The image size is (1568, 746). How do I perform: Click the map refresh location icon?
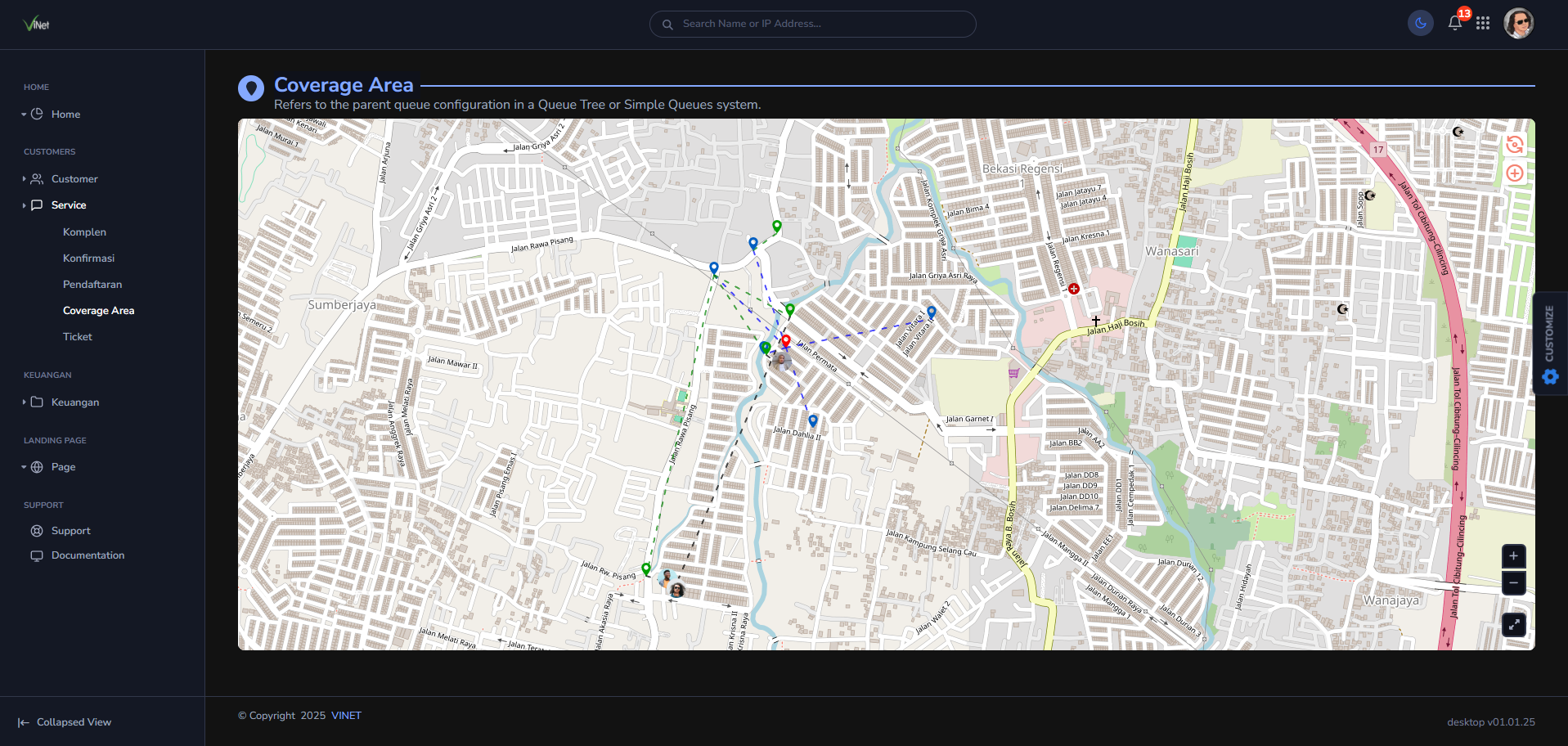click(1514, 145)
